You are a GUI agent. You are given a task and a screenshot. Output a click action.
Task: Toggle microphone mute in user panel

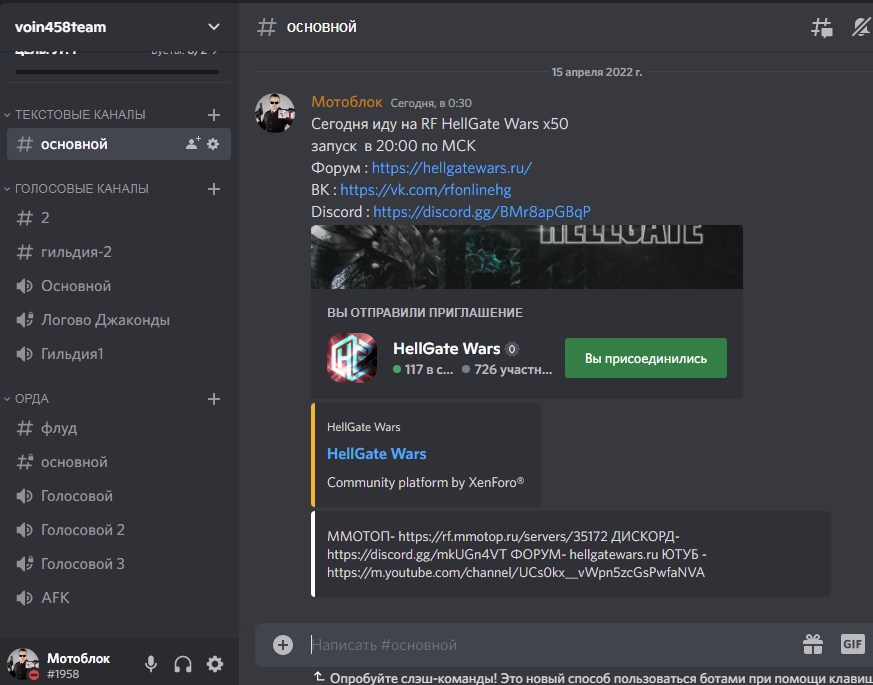click(151, 663)
